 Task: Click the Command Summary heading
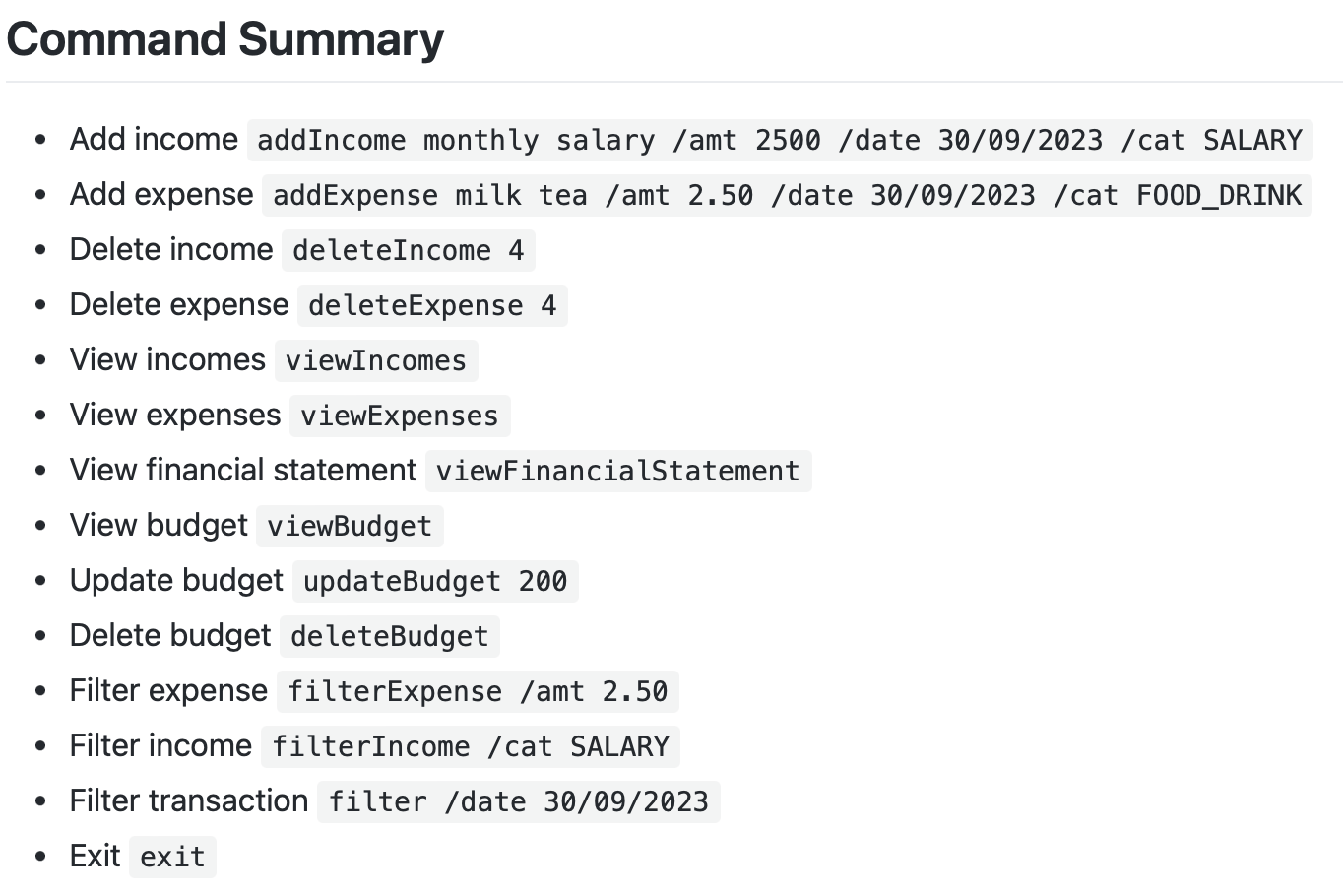225,40
